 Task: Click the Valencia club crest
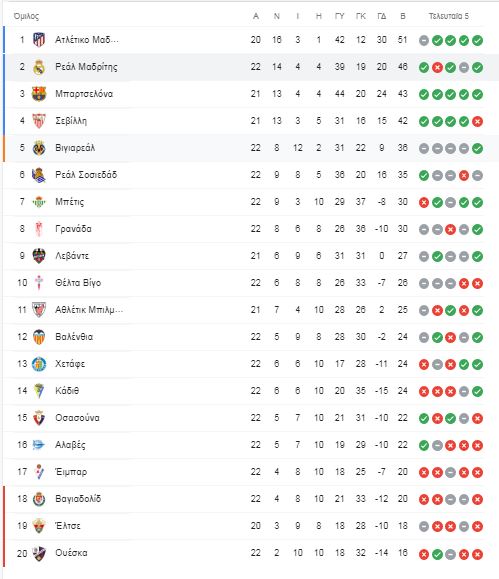[39, 337]
